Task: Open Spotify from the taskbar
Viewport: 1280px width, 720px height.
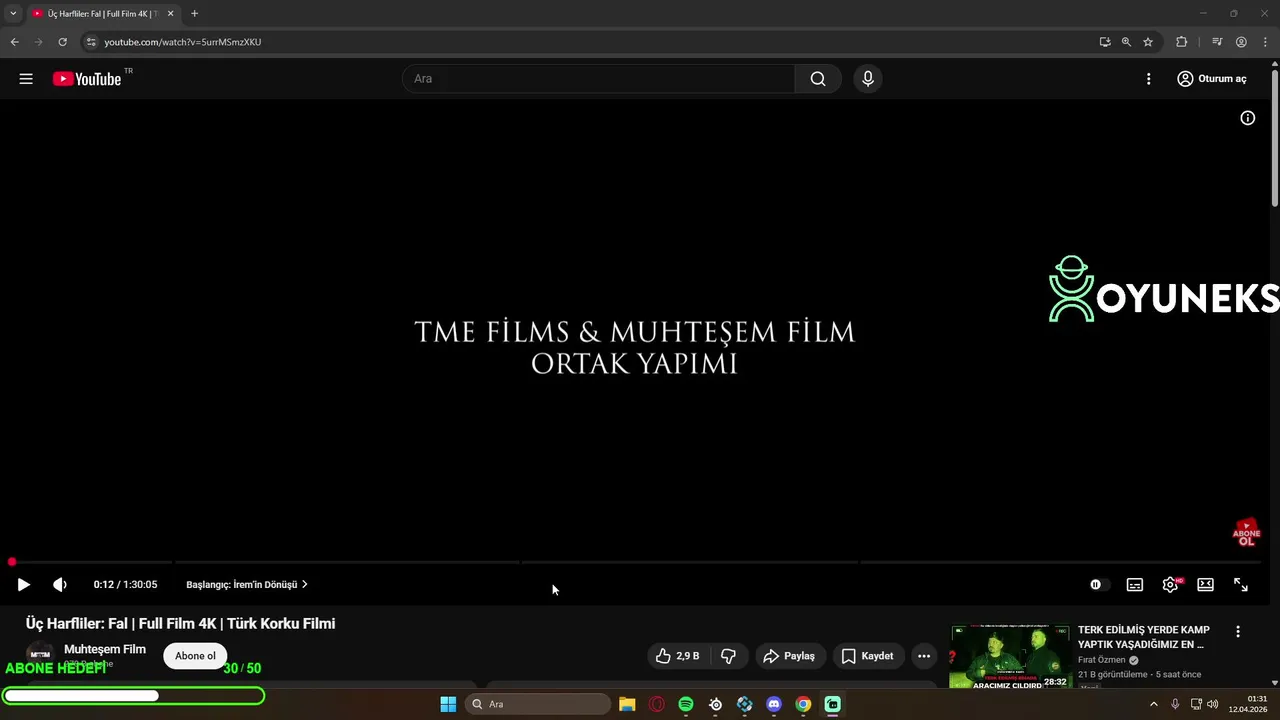Action: (x=686, y=704)
